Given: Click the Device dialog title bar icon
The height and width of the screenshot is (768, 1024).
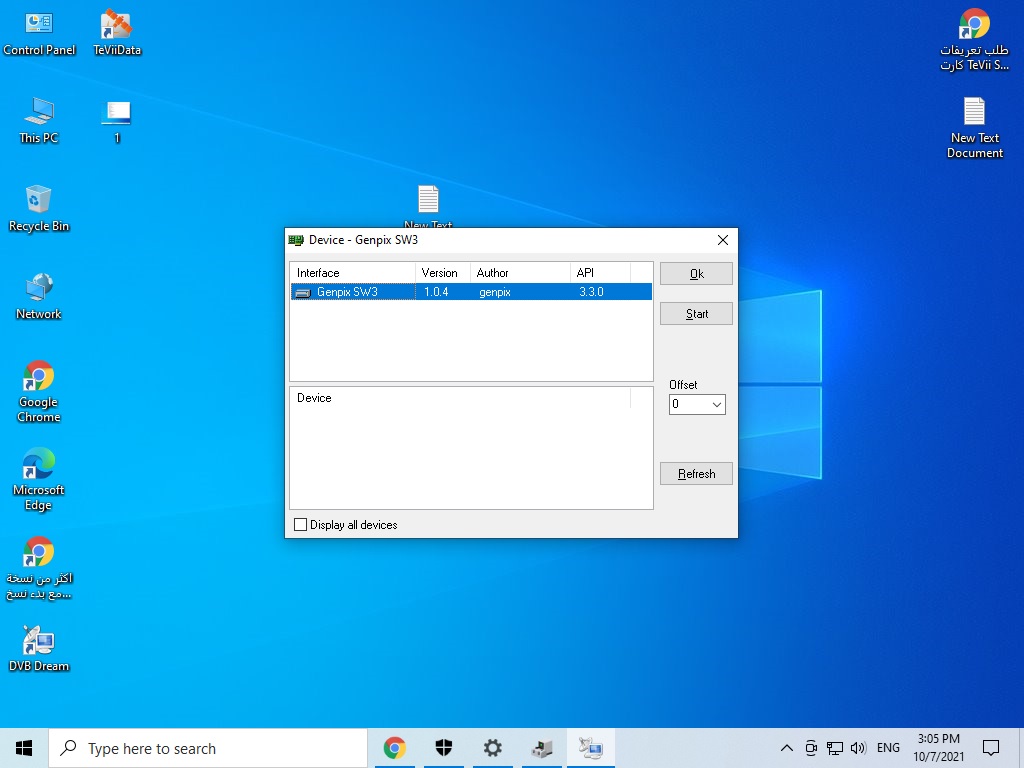Looking at the screenshot, I should click(296, 240).
